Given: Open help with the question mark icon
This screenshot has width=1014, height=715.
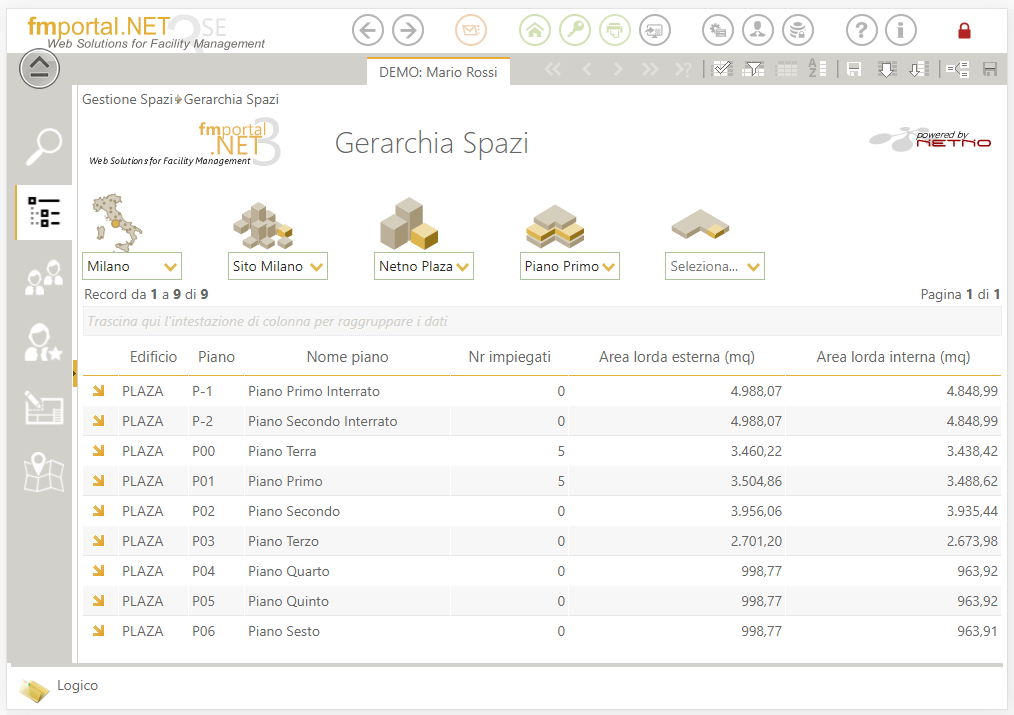Looking at the screenshot, I should [861, 30].
